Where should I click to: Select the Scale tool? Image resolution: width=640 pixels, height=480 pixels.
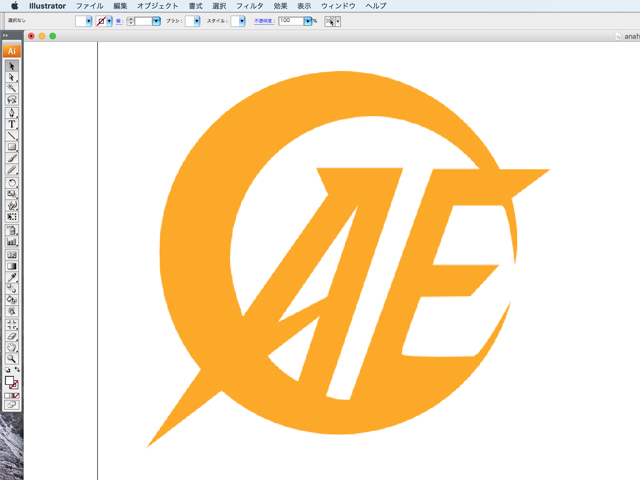tap(11, 194)
